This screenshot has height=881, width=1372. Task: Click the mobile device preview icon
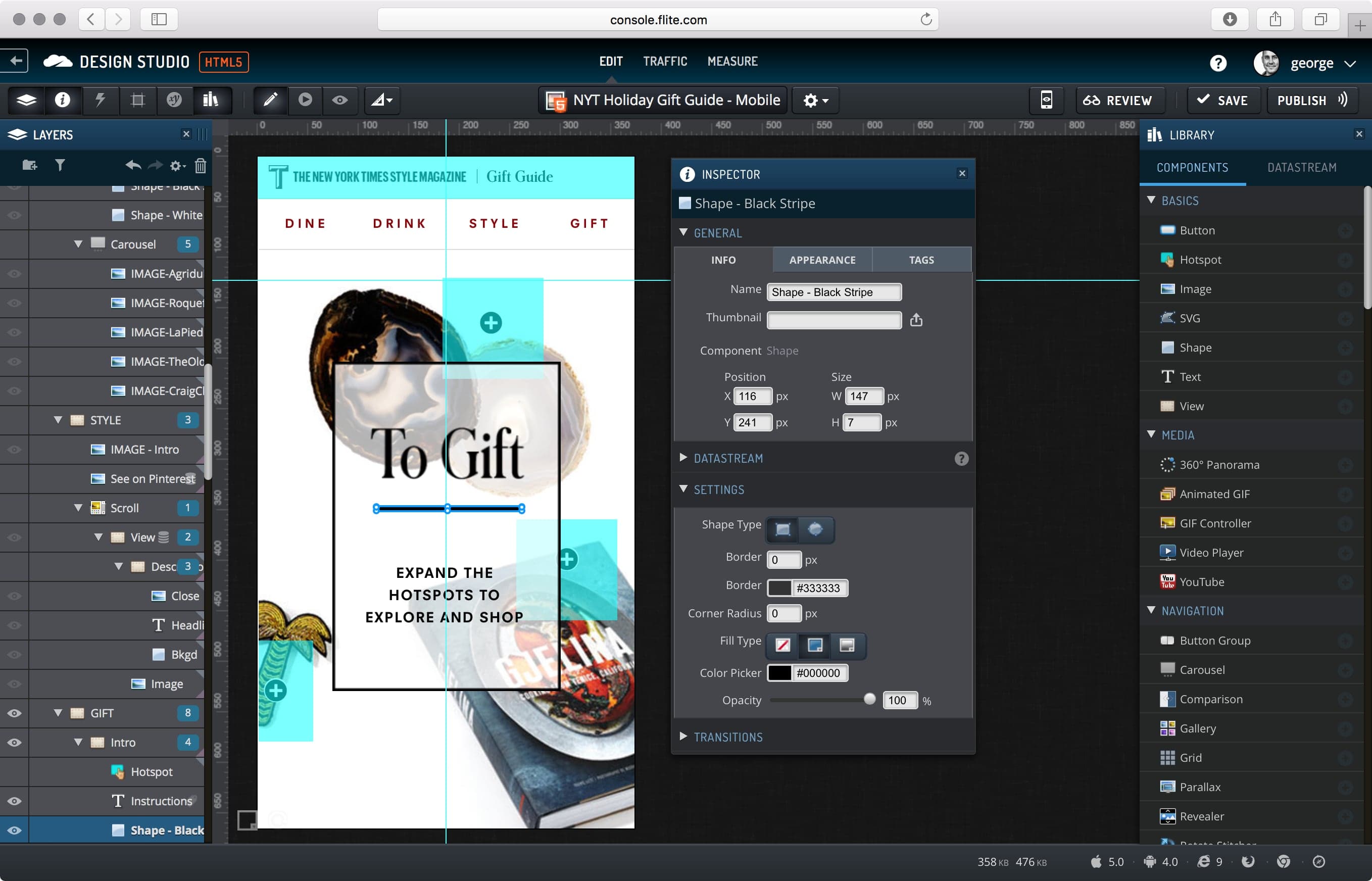(1046, 100)
